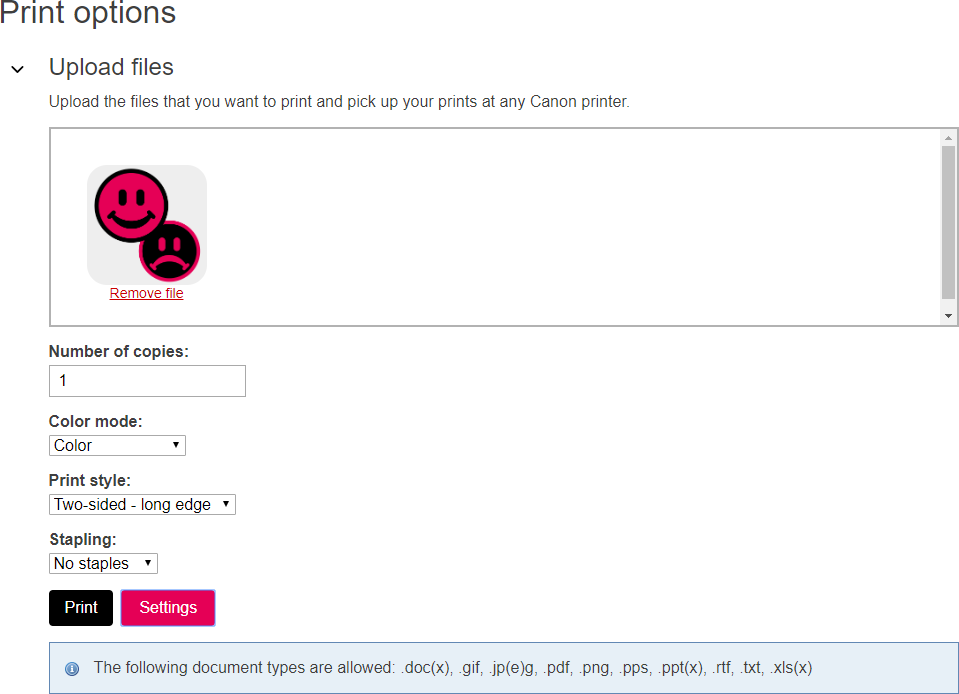
Task: Click the scroll down arrow in upload box
Action: point(949,316)
